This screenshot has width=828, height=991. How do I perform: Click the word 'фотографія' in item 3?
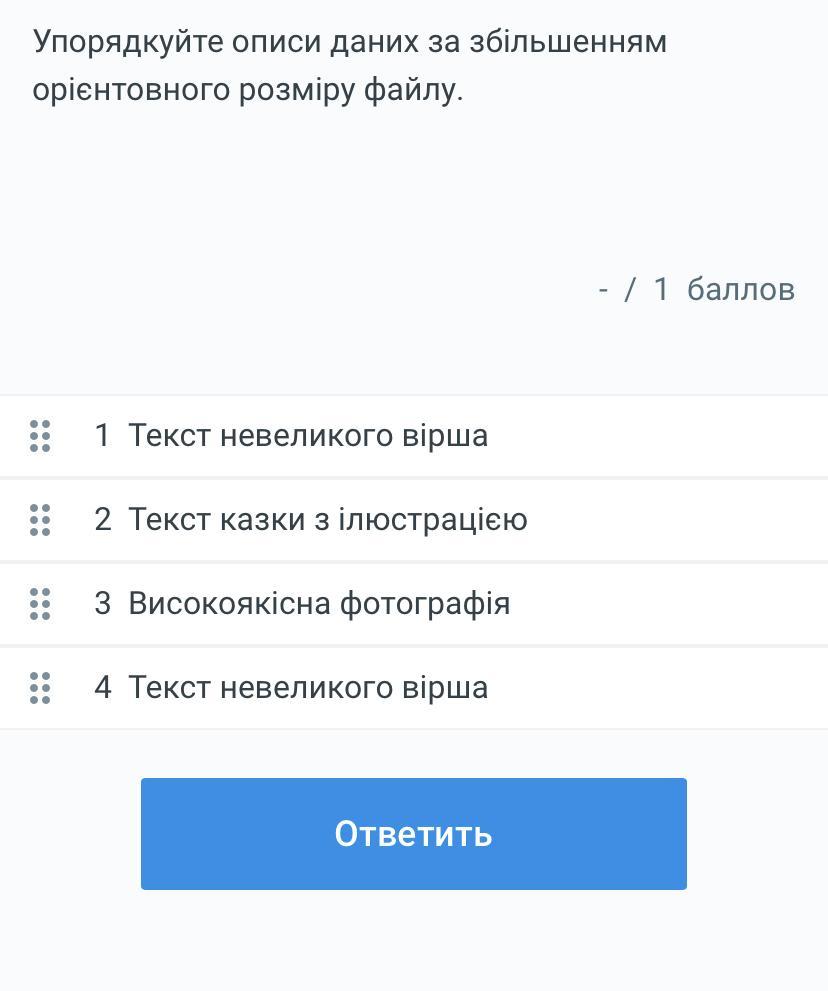coord(425,605)
